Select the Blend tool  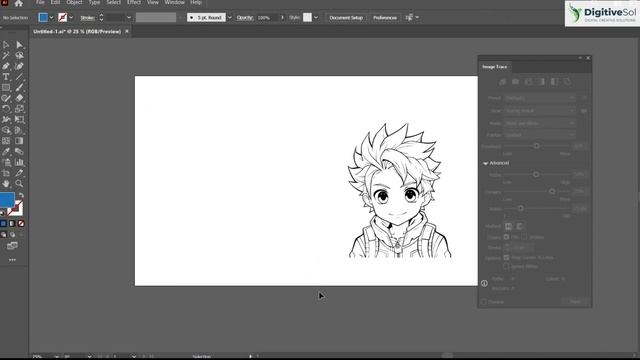19,152
